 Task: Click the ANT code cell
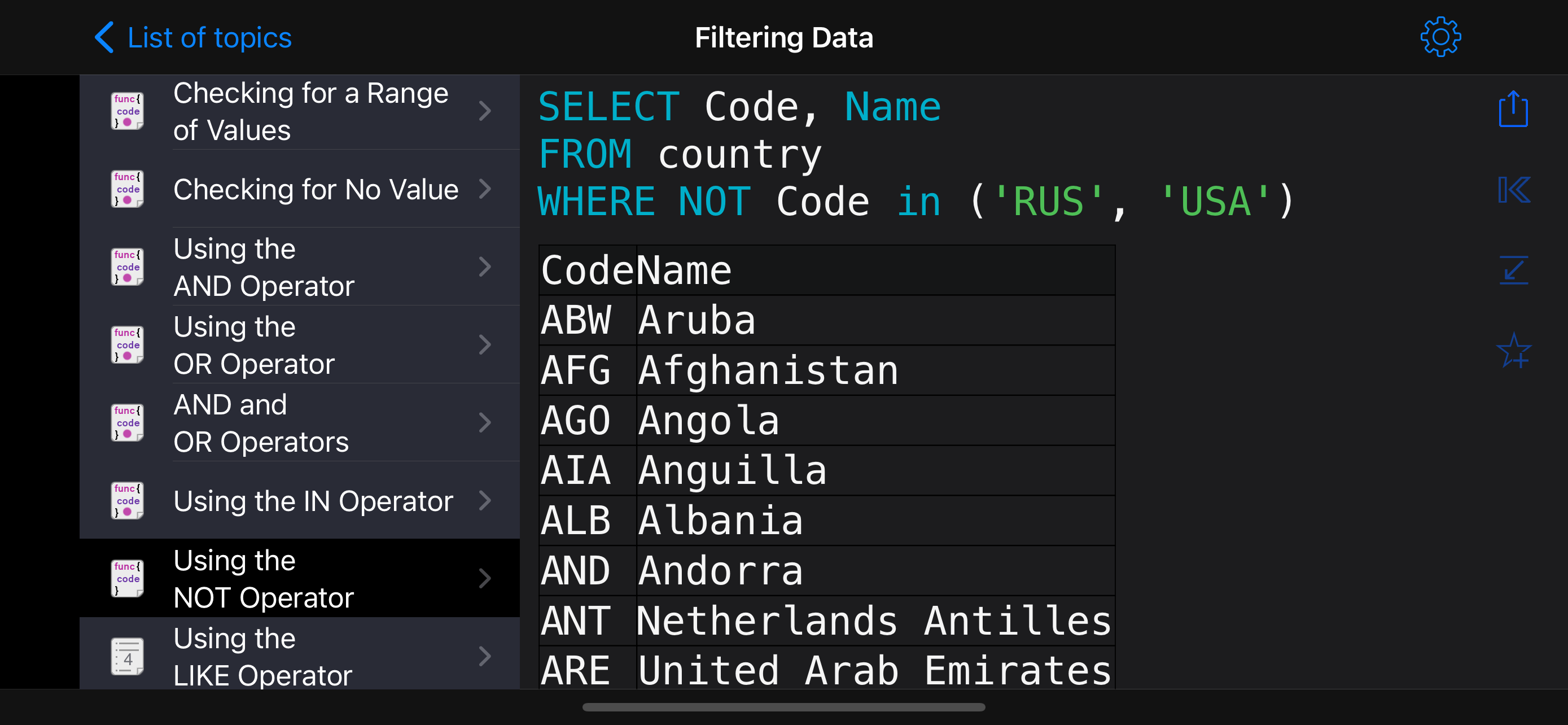pos(588,621)
